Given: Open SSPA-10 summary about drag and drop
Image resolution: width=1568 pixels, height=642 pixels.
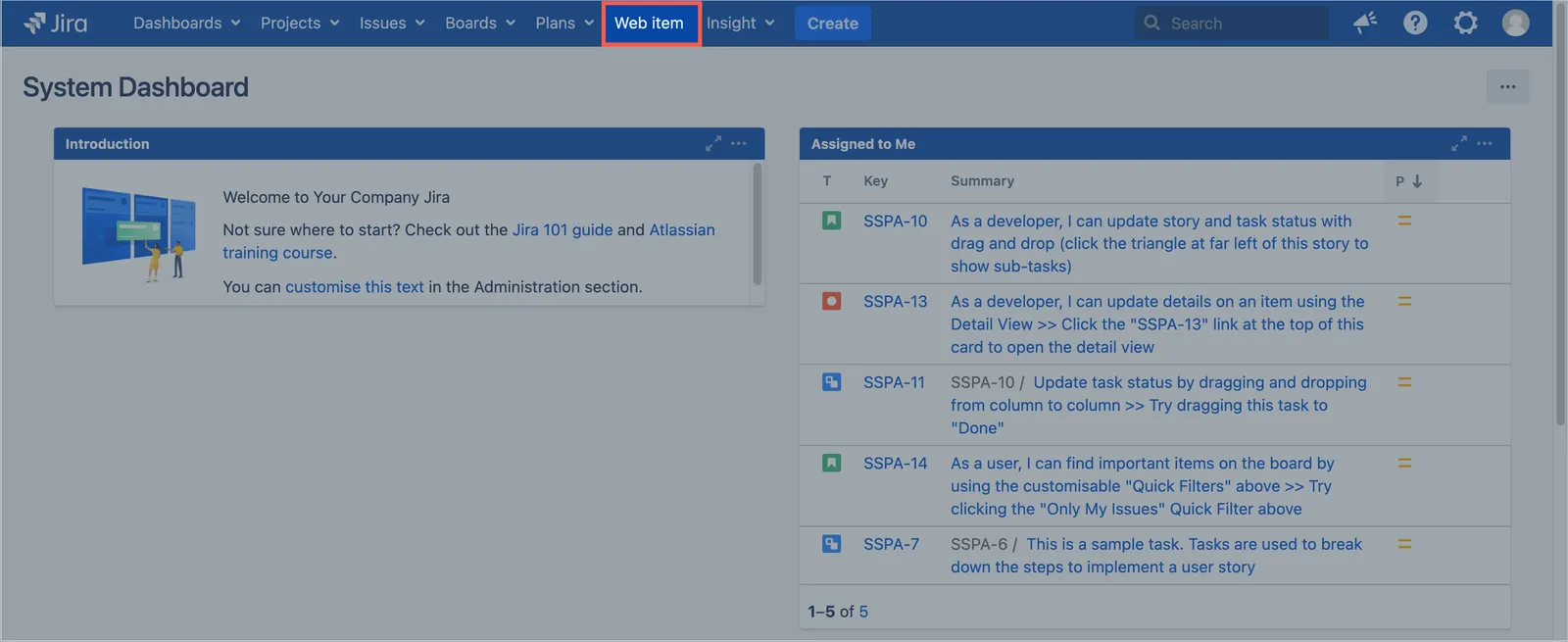Looking at the screenshot, I should pos(1159,243).
